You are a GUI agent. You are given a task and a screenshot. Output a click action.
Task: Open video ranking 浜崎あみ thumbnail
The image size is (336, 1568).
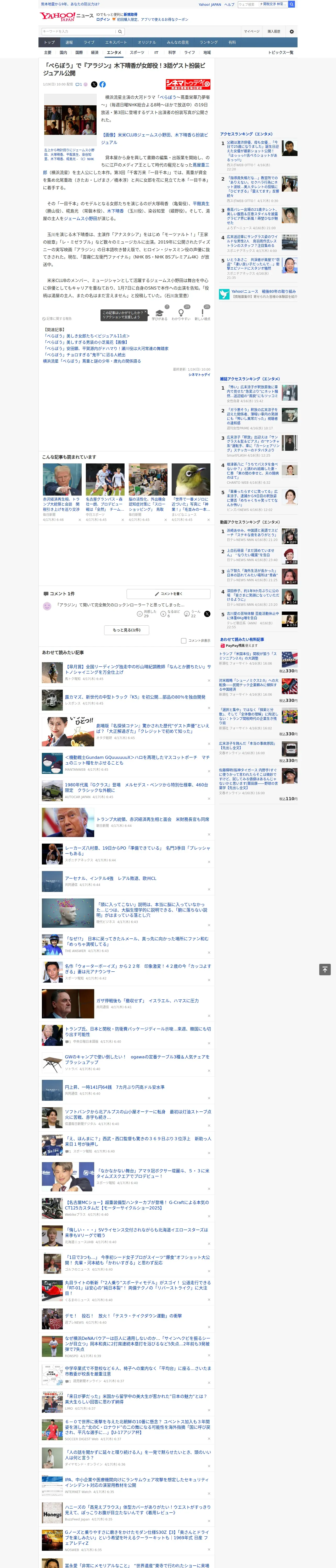(289, 536)
